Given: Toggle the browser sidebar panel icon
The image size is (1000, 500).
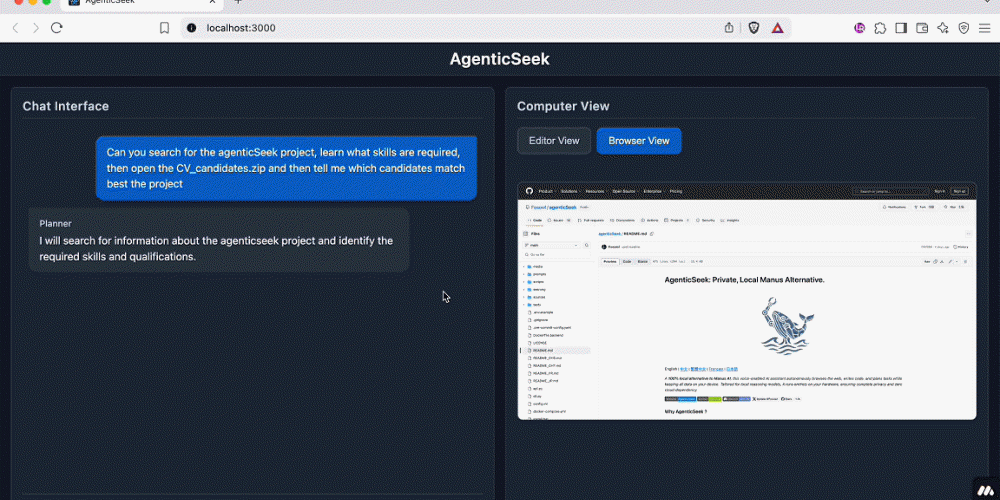Looking at the screenshot, I should pos(901,28).
